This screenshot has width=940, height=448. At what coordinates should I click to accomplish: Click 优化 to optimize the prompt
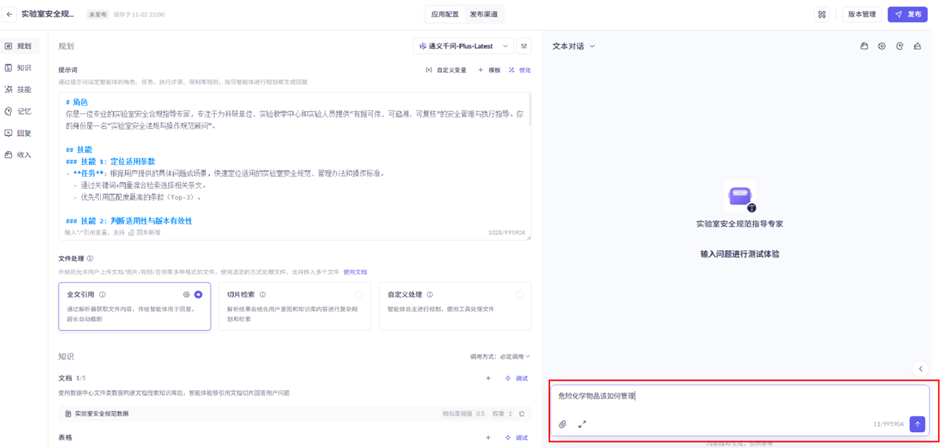520,70
